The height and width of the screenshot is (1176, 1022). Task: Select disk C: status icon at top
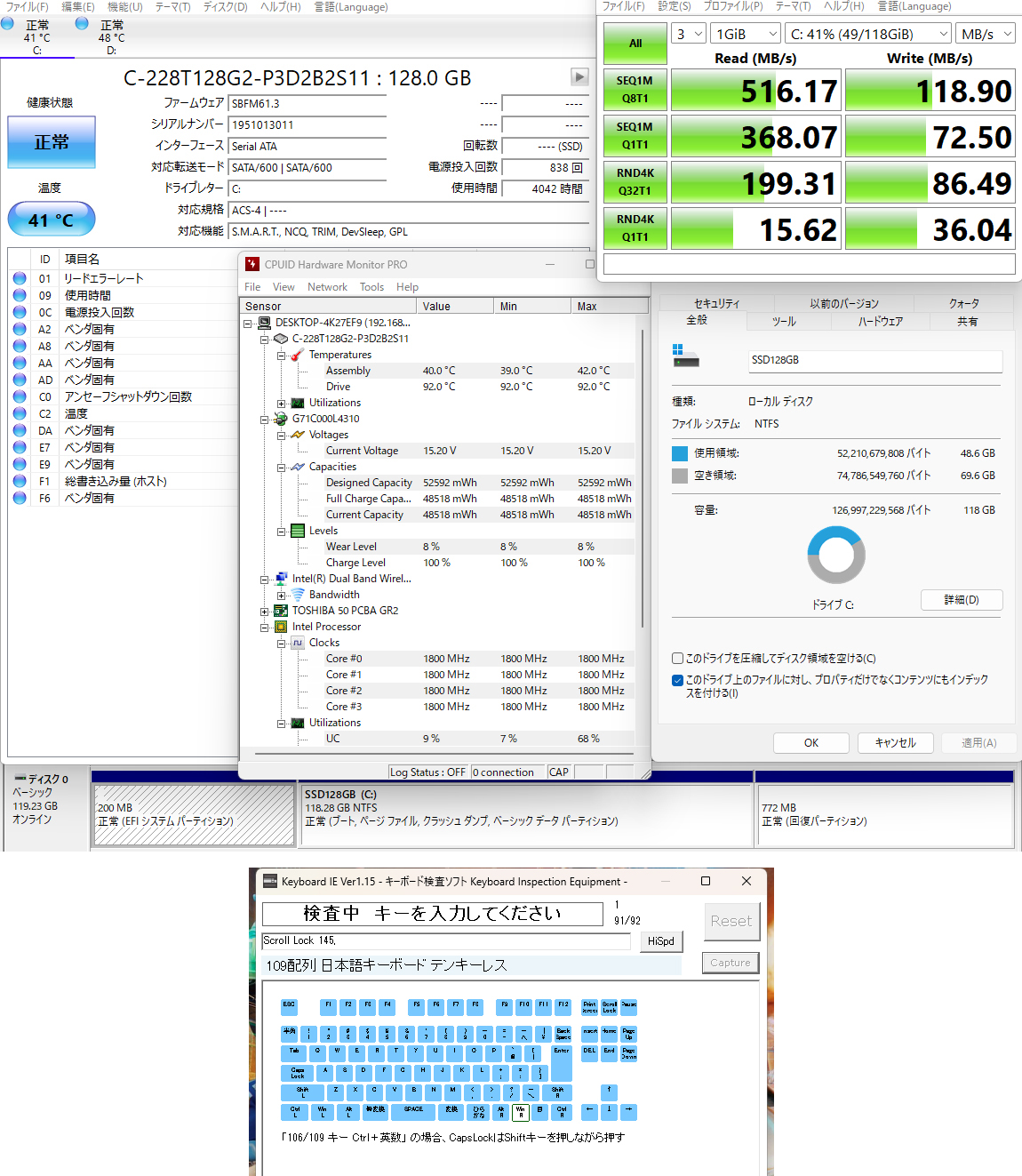pos(7,24)
